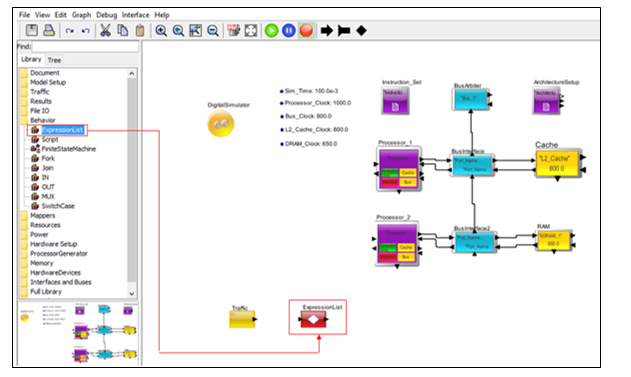Image resolution: width=631 pixels, height=377 pixels.
Task: Select SwitchCase item in Behavior folder
Action: click(58, 206)
